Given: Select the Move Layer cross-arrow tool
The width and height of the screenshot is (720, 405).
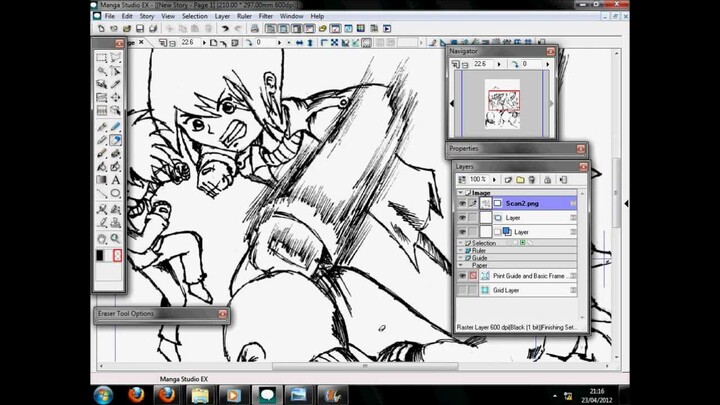Looking at the screenshot, I should click(116, 97).
